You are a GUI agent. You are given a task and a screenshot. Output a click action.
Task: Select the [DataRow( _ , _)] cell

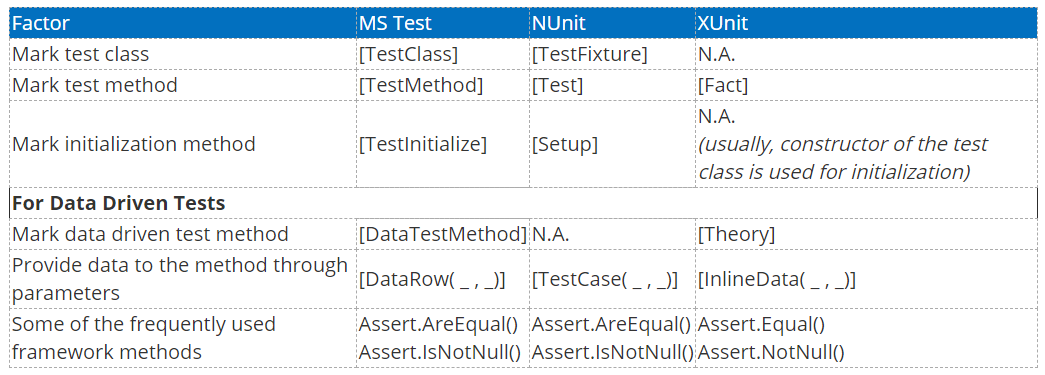(443, 279)
